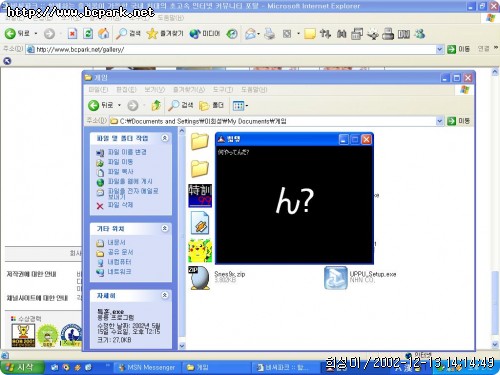Minimize the small black 힘탱 window

pyautogui.click(x=343, y=139)
